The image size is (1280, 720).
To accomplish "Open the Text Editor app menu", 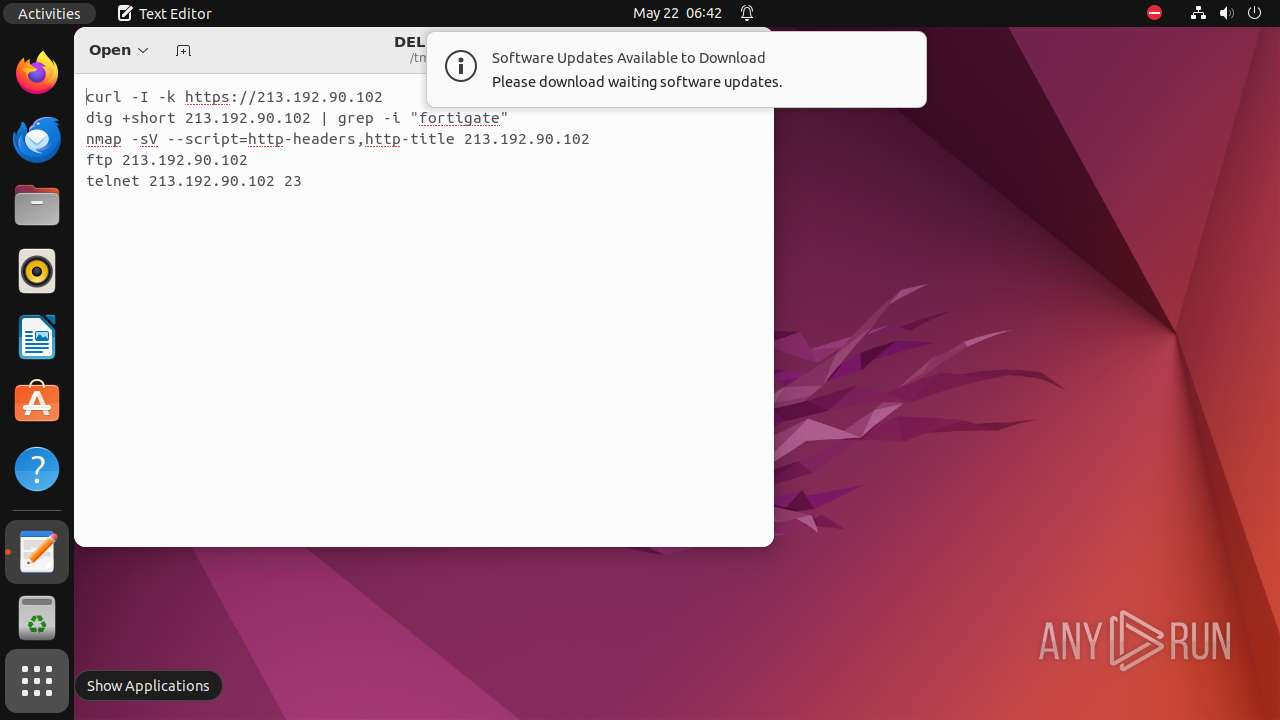I will (x=164, y=13).
